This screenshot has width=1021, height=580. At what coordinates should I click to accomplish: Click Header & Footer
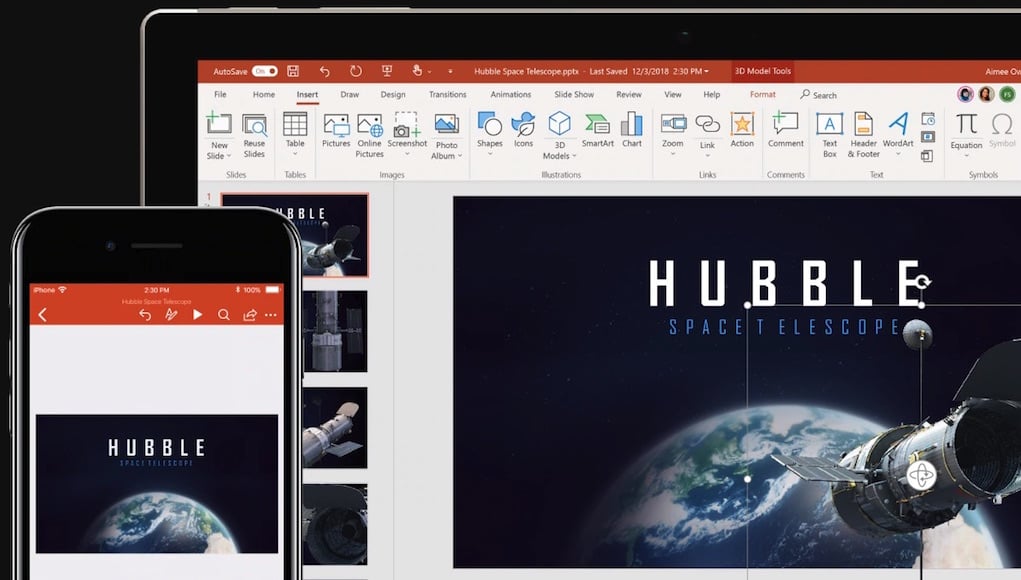863,135
